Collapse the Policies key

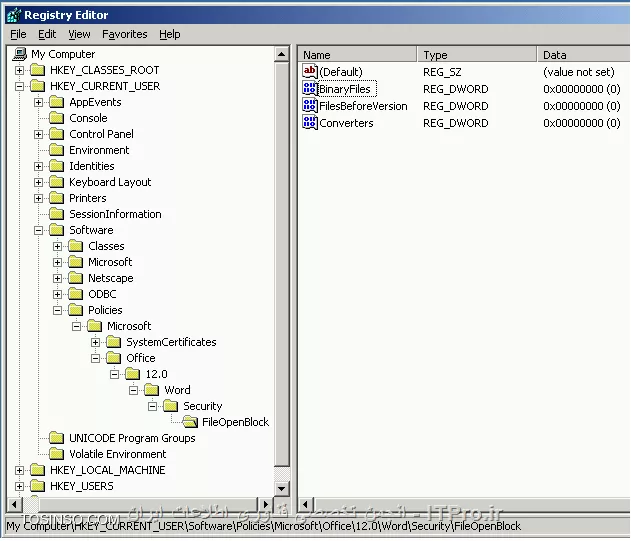(57, 310)
